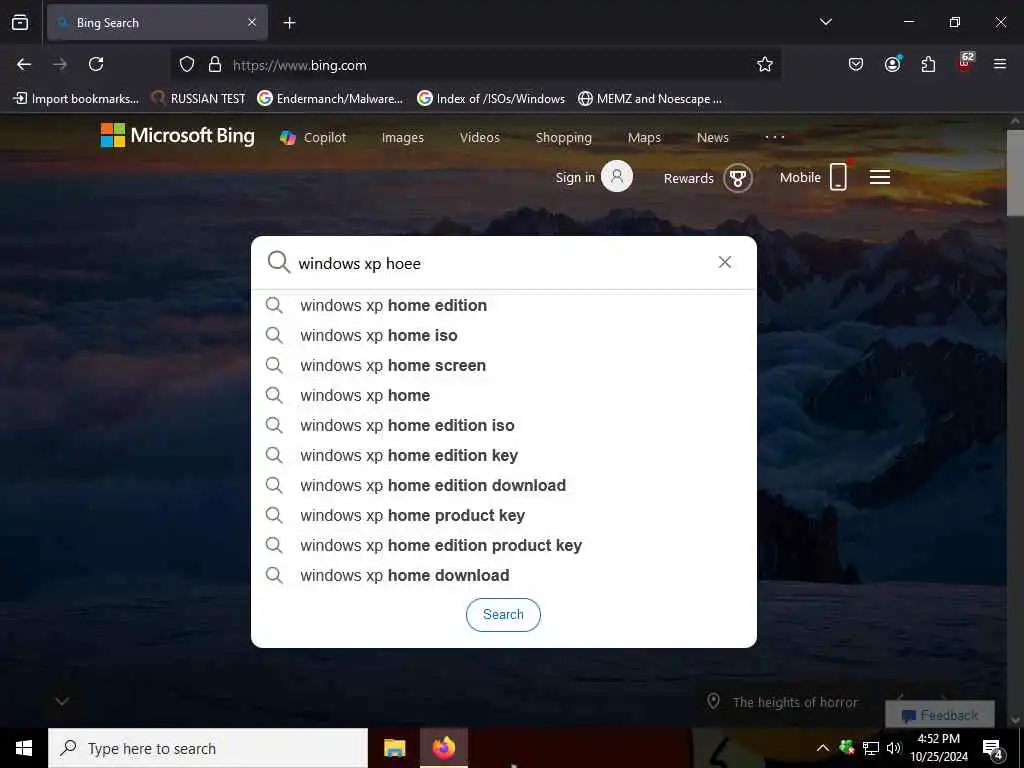Select suggestion windows xp home
Viewport: 1024px width, 768px height.
click(504, 395)
